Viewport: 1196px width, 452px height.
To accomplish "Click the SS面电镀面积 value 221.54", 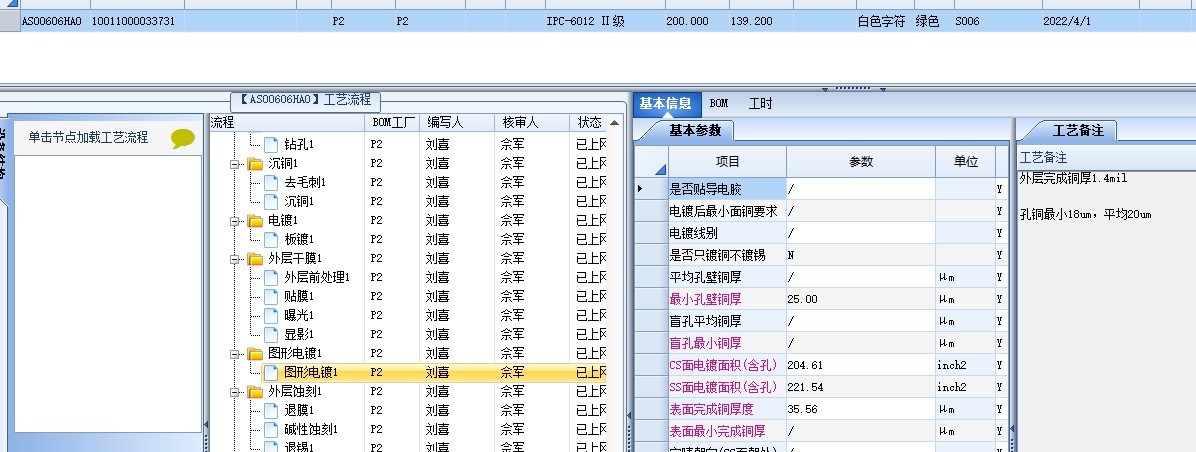I will [x=860, y=387].
